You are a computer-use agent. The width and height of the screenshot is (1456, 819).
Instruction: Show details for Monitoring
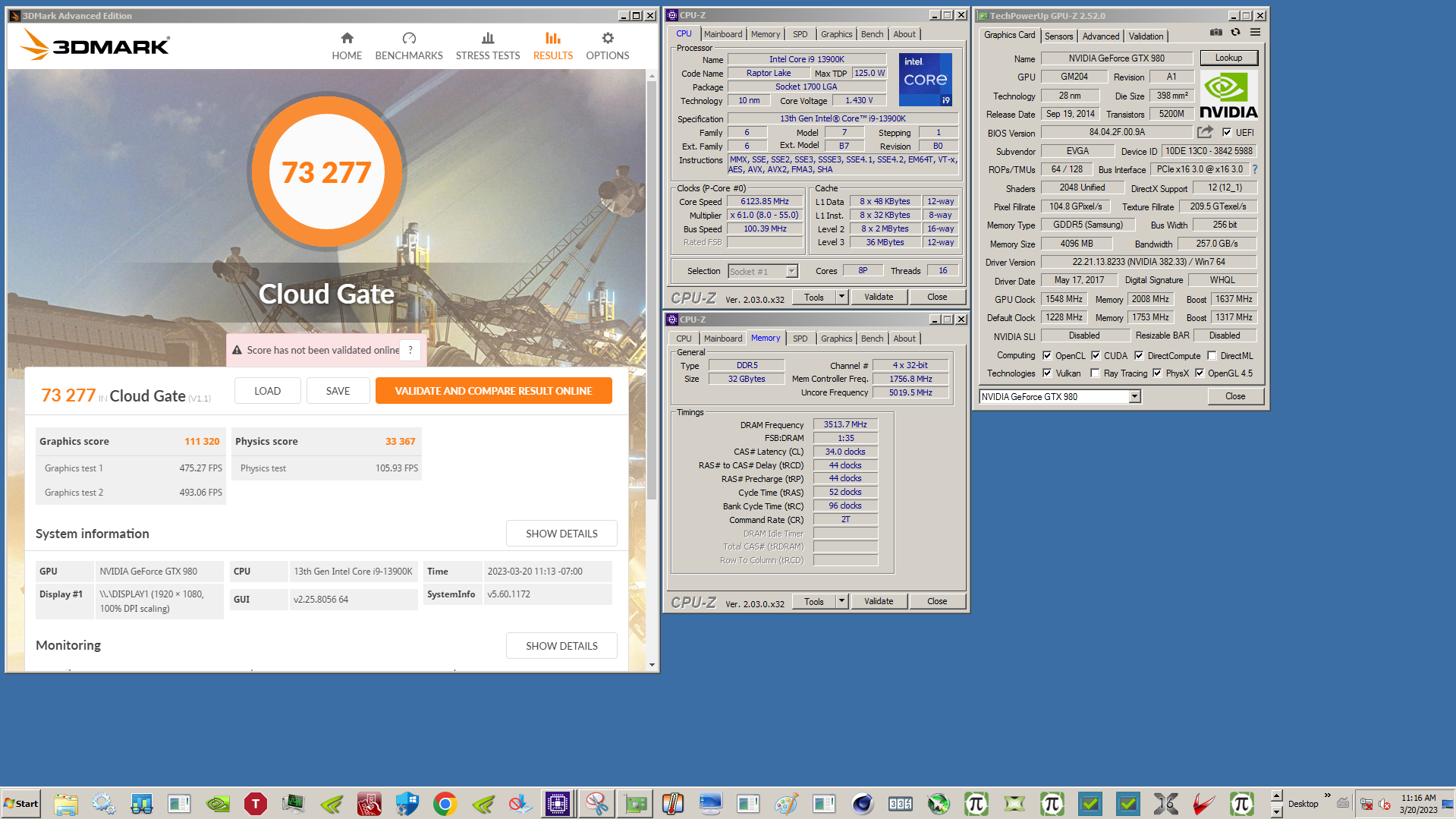point(561,646)
